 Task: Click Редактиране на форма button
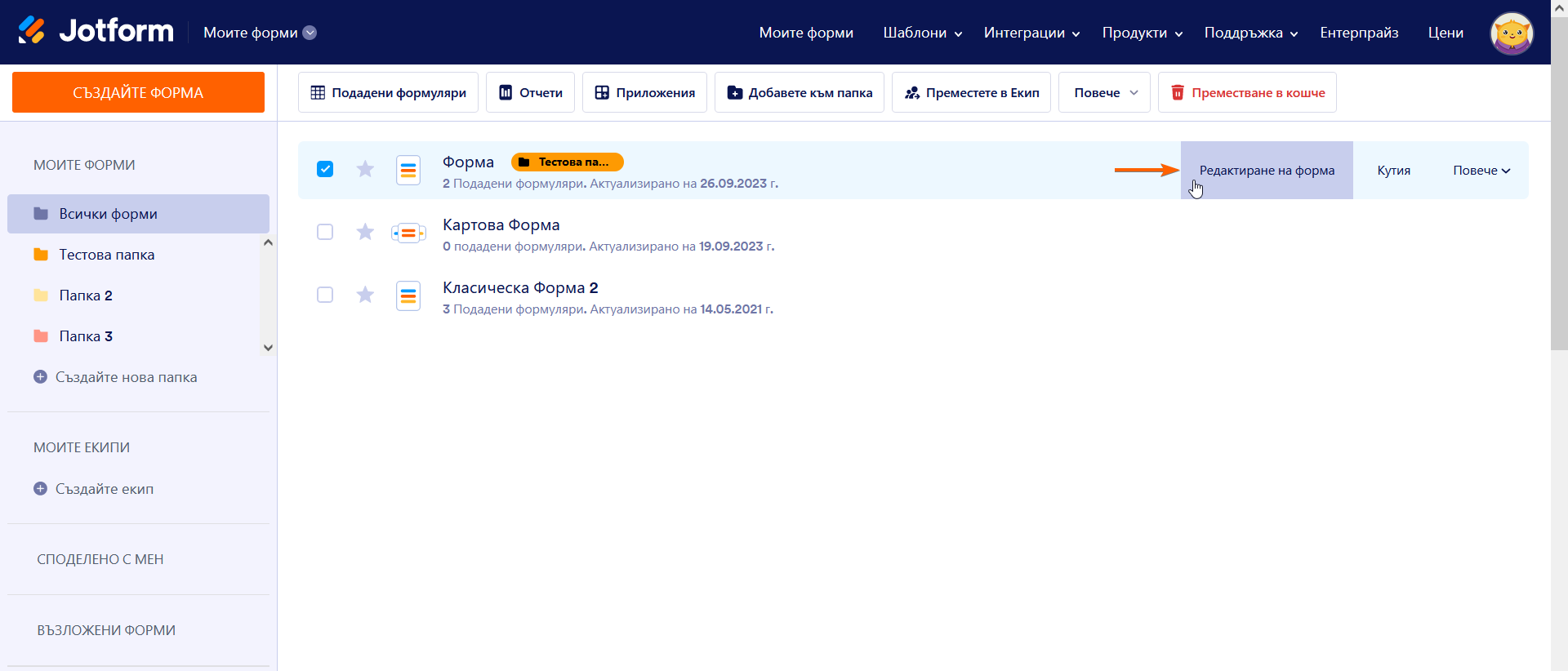click(x=1267, y=170)
